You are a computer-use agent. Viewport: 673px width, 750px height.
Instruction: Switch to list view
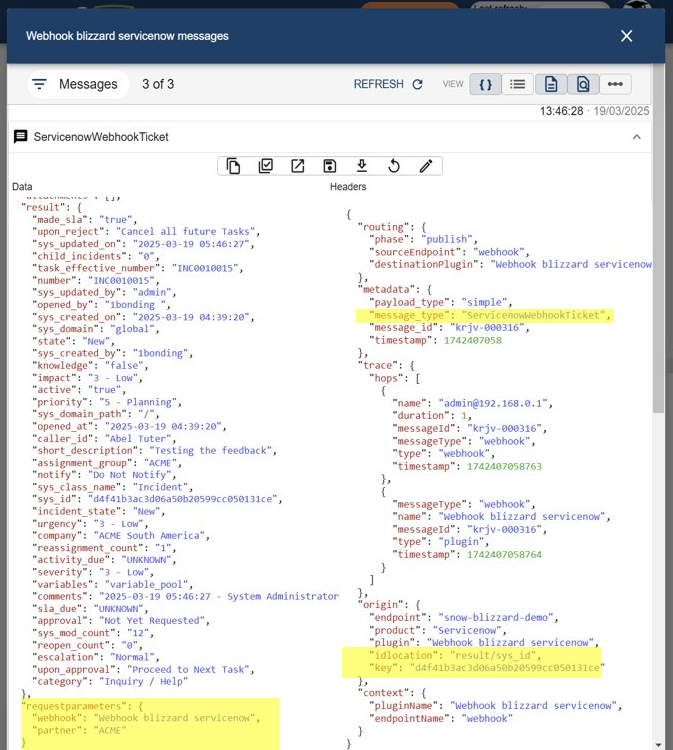pyautogui.click(x=518, y=84)
